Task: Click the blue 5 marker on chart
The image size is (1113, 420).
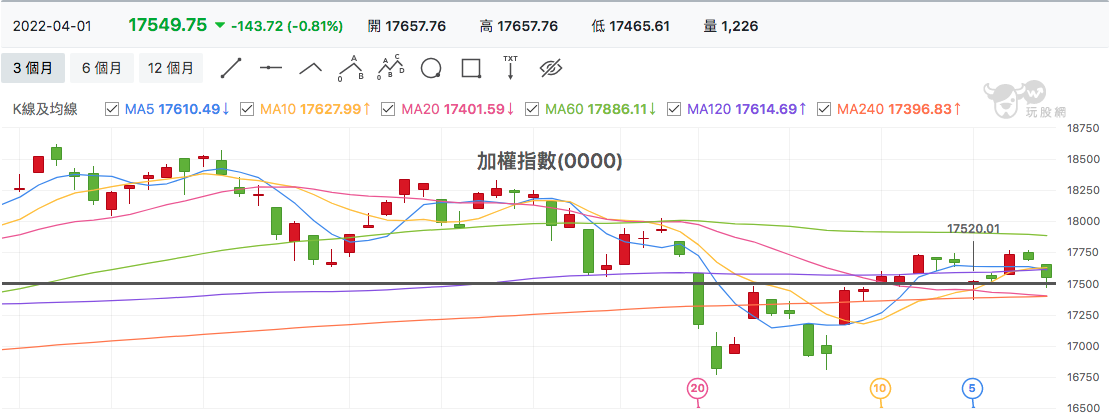Action: (x=972, y=388)
